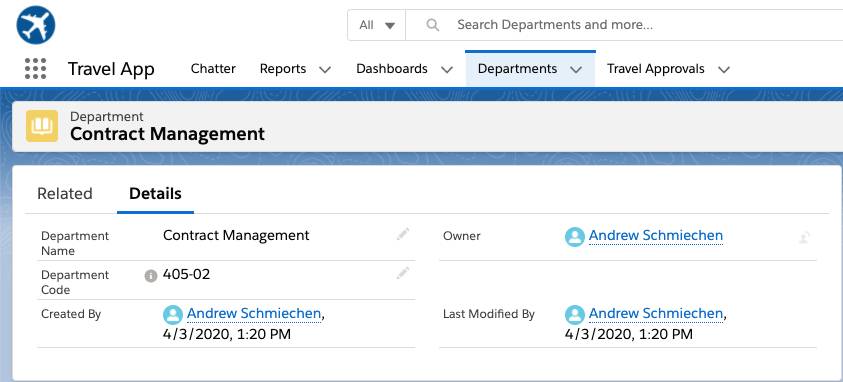
Task: Open the Chatter tab
Action: [x=213, y=69]
